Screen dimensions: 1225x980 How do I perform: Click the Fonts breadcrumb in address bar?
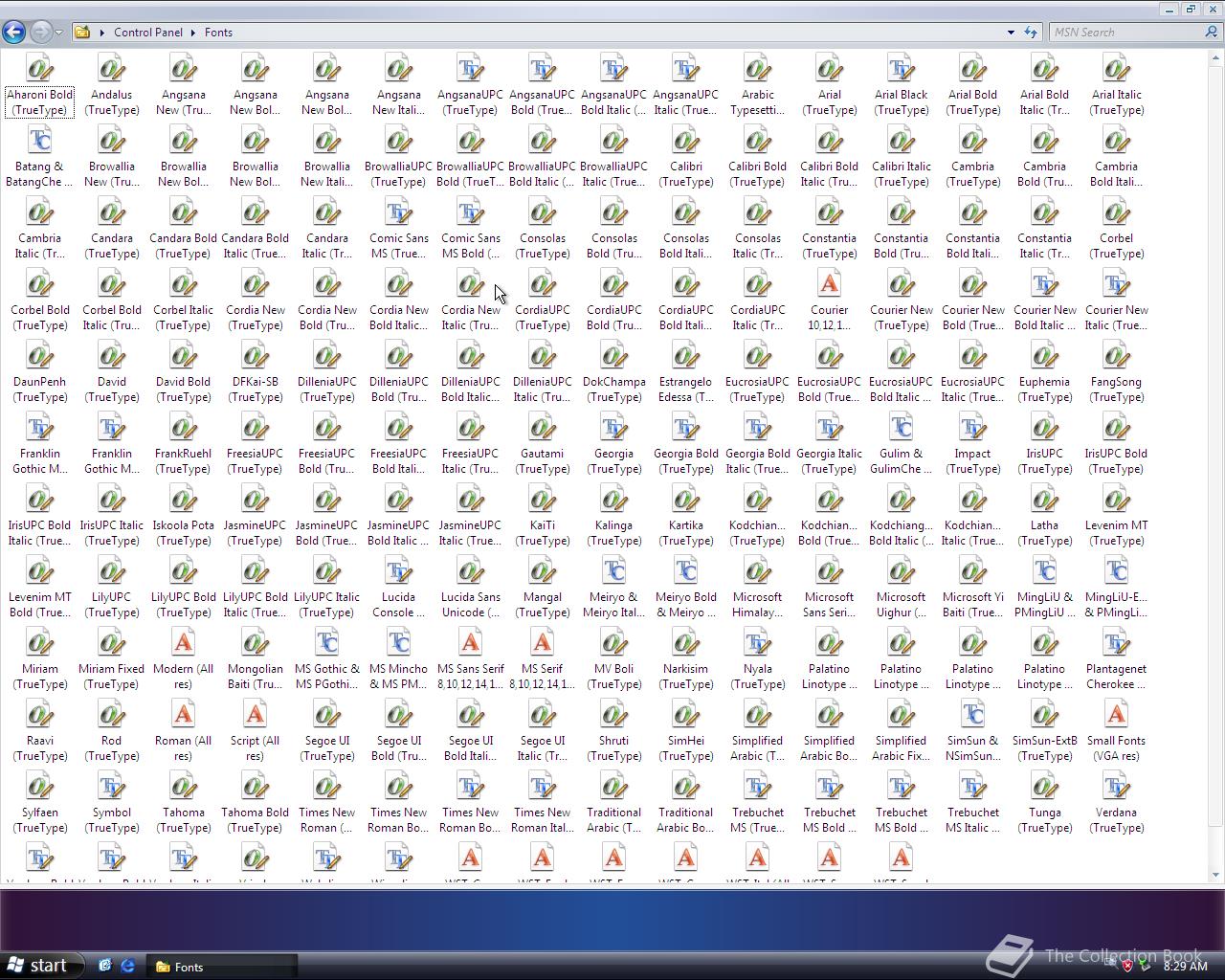[x=218, y=33]
